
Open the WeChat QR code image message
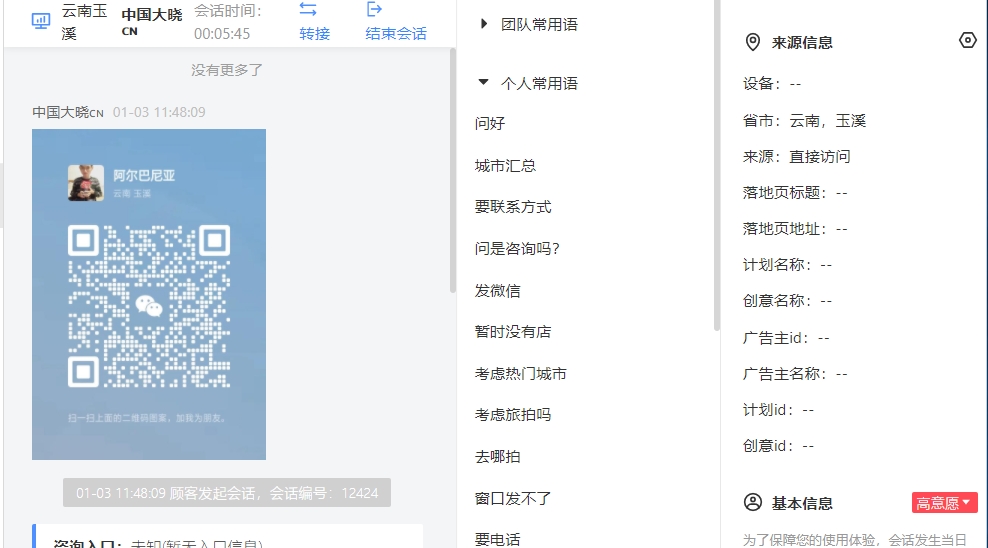click(x=149, y=294)
